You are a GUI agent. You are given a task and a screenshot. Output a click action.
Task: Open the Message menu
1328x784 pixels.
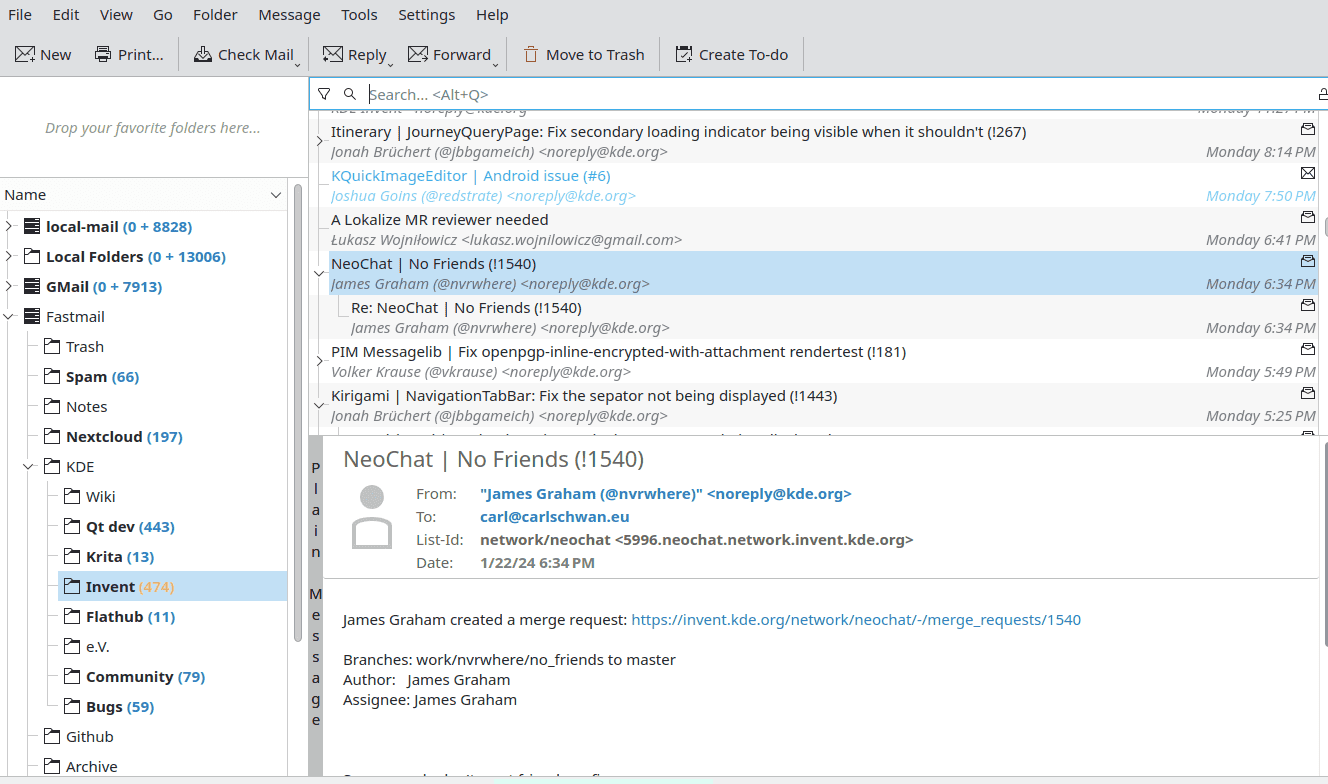coord(289,15)
